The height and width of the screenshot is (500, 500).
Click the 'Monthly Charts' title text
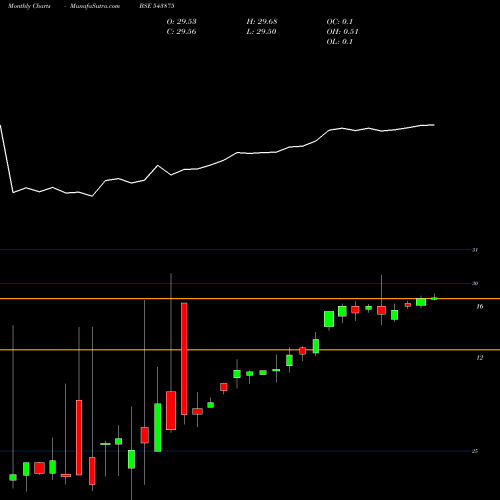click(29, 6)
